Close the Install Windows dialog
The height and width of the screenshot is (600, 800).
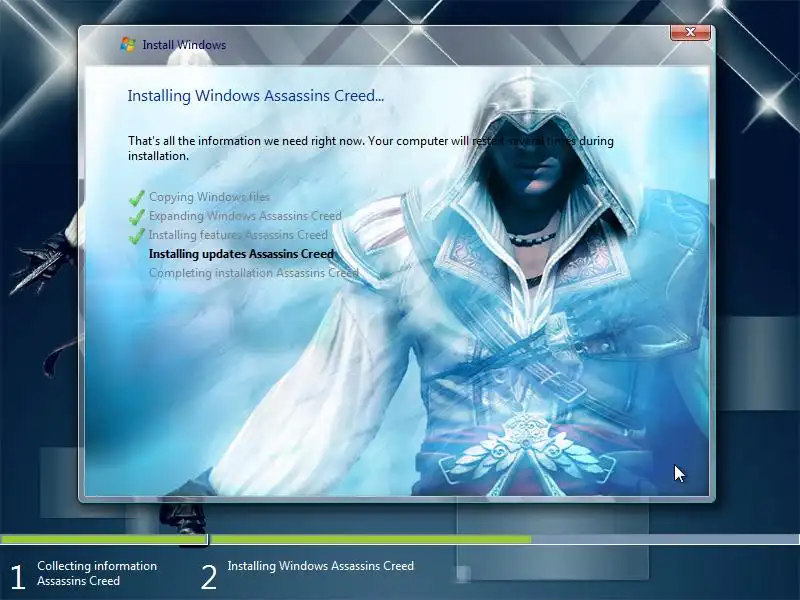point(690,32)
